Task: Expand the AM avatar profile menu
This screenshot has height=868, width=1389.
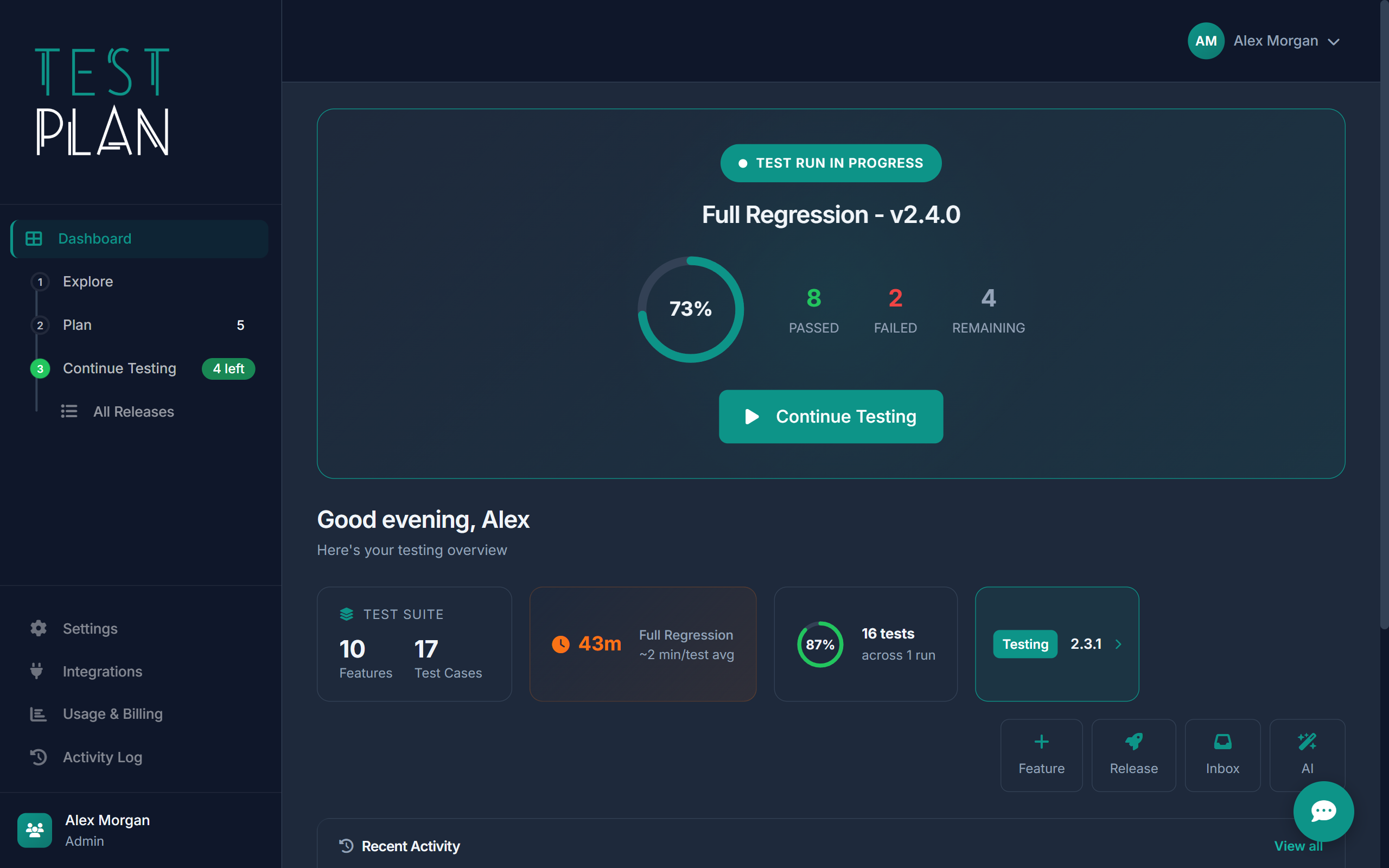Action: click(x=1206, y=41)
